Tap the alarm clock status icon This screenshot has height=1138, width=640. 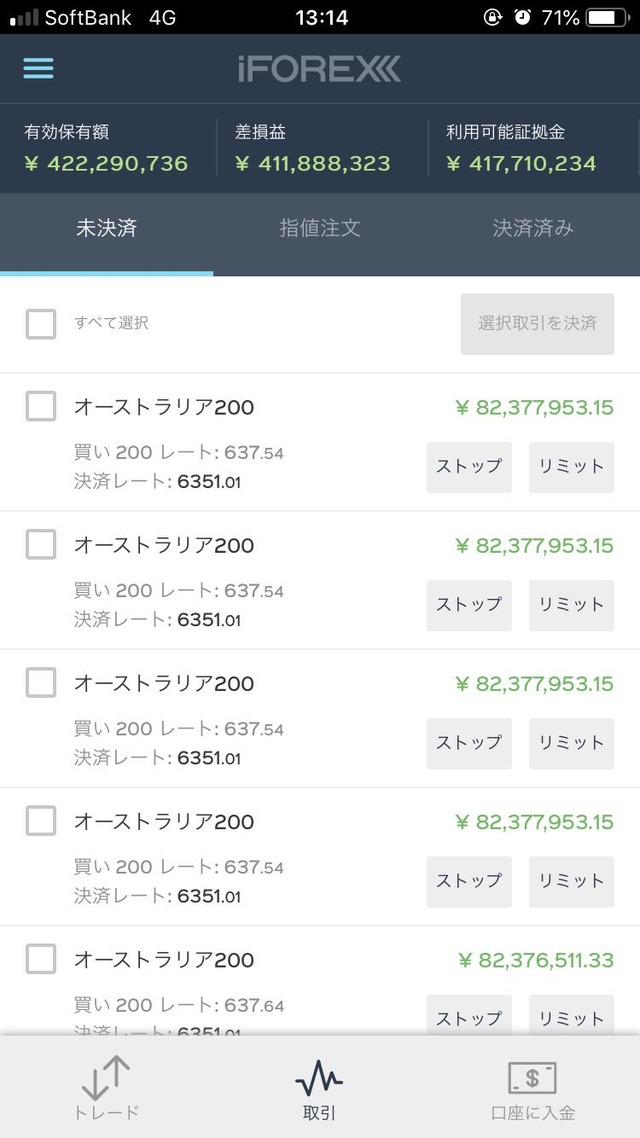tap(522, 17)
